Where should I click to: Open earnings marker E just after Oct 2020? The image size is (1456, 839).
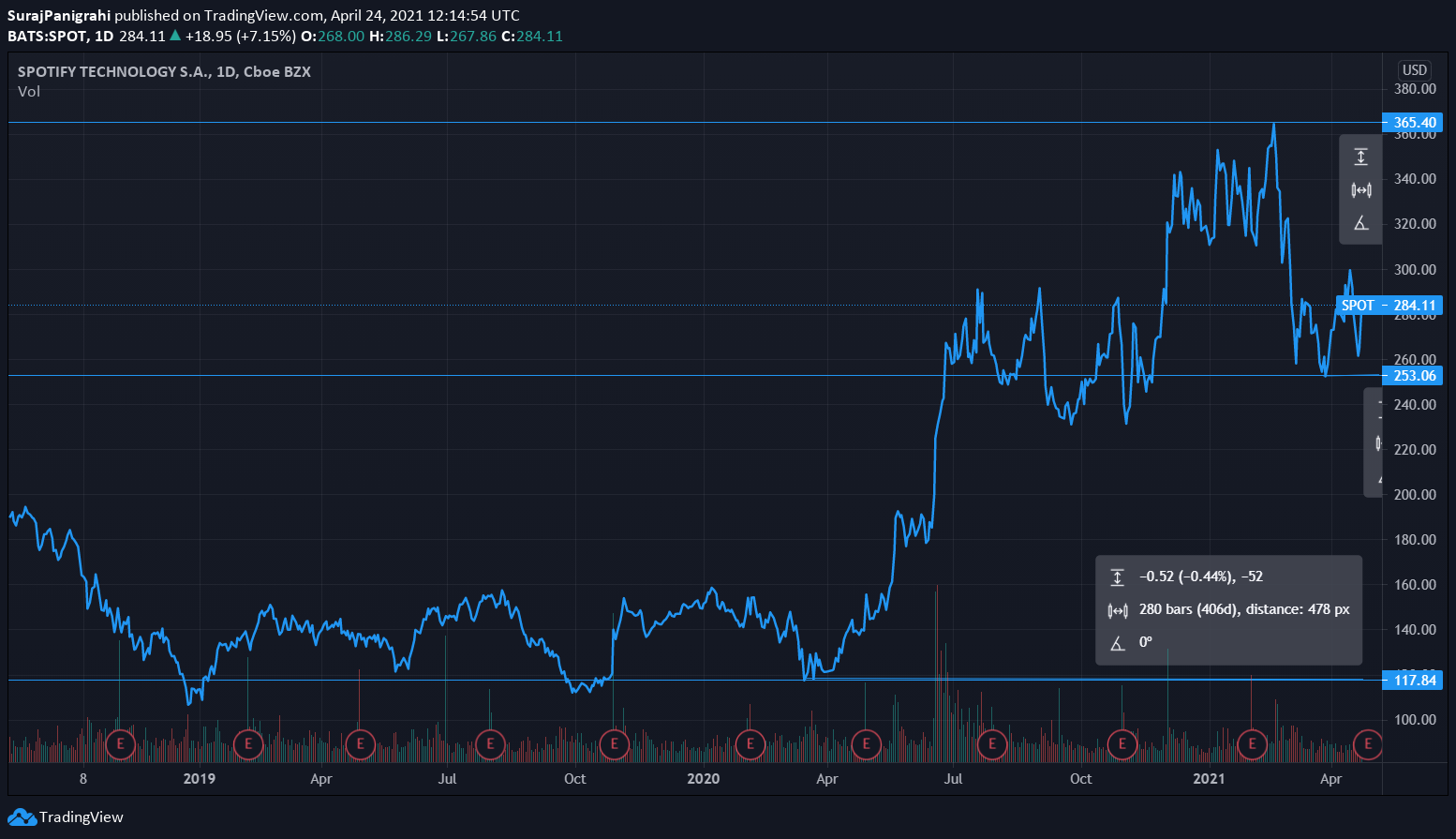pos(1122,745)
